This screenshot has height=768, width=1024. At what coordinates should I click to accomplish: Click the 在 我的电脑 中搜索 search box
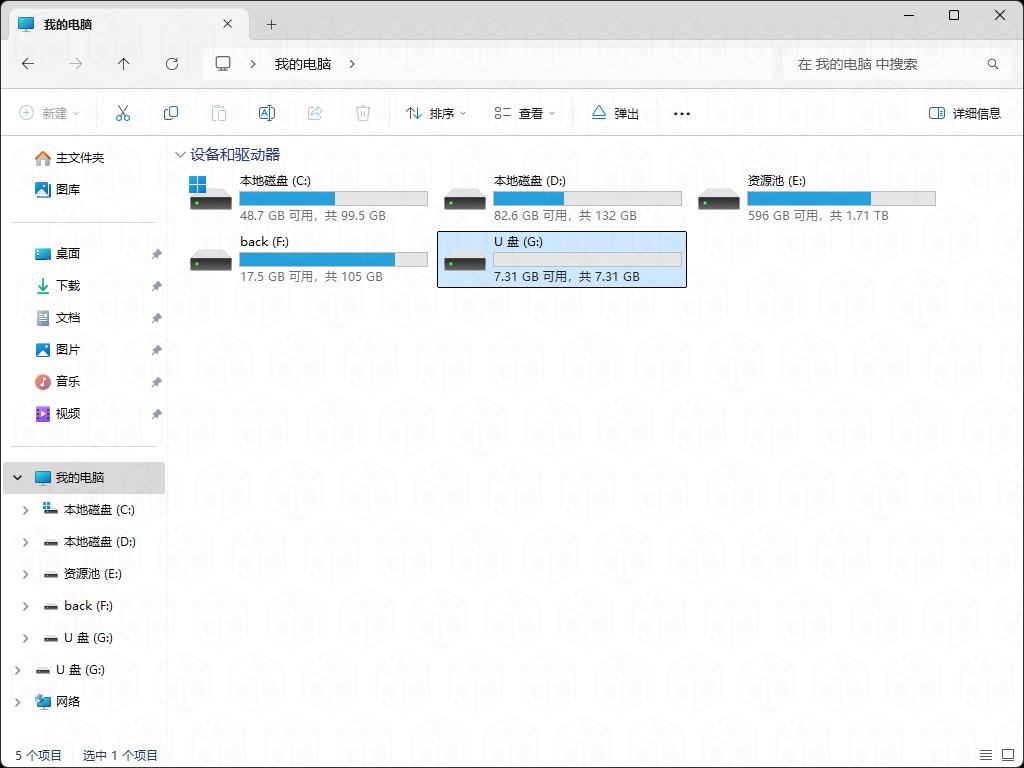point(885,64)
